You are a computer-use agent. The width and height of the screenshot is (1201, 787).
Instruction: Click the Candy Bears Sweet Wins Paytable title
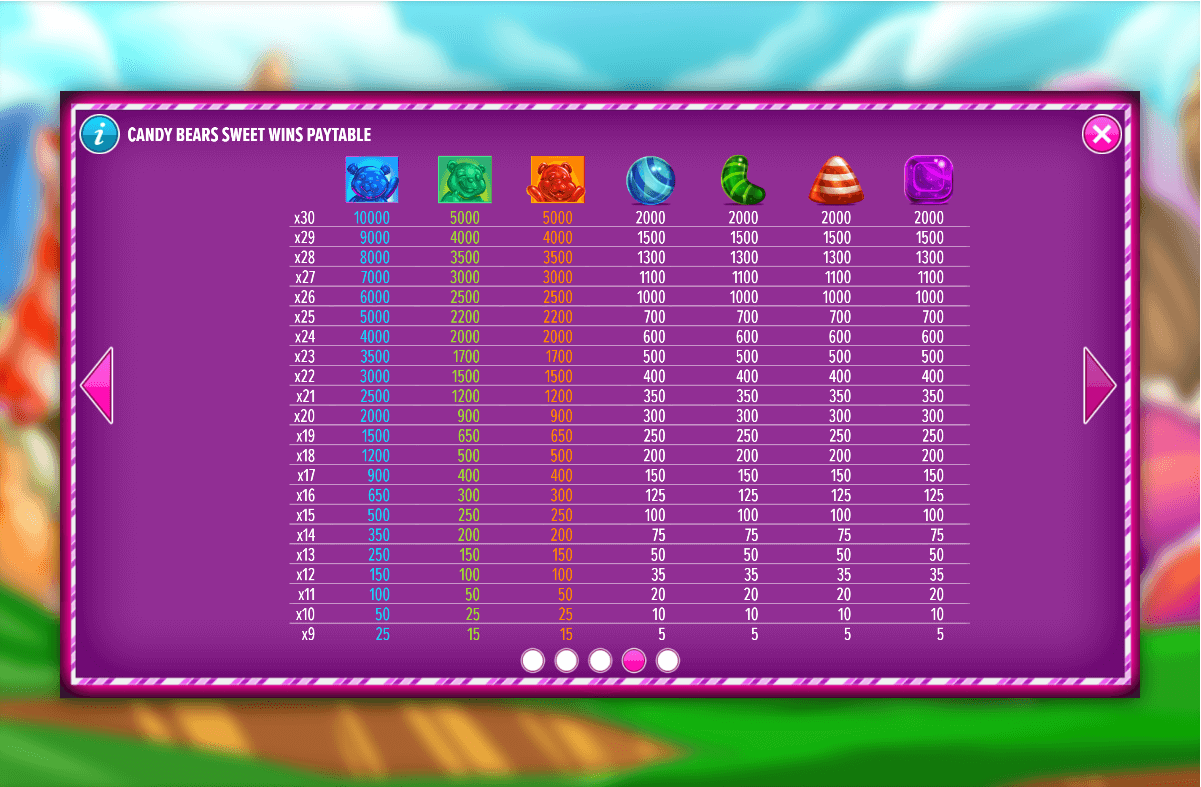[x=250, y=134]
